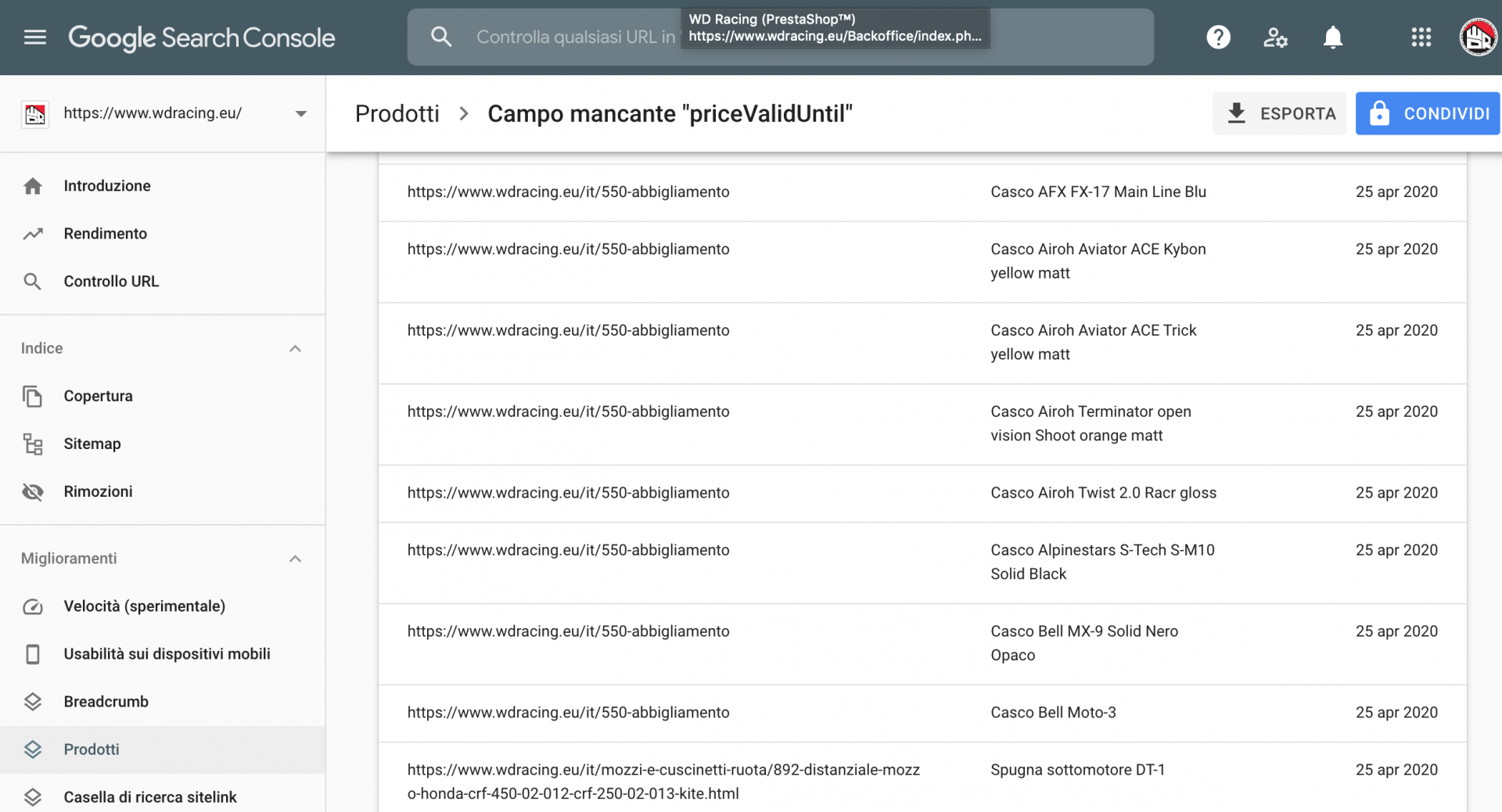Open the Google apps grid

click(x=1421, y=37)
